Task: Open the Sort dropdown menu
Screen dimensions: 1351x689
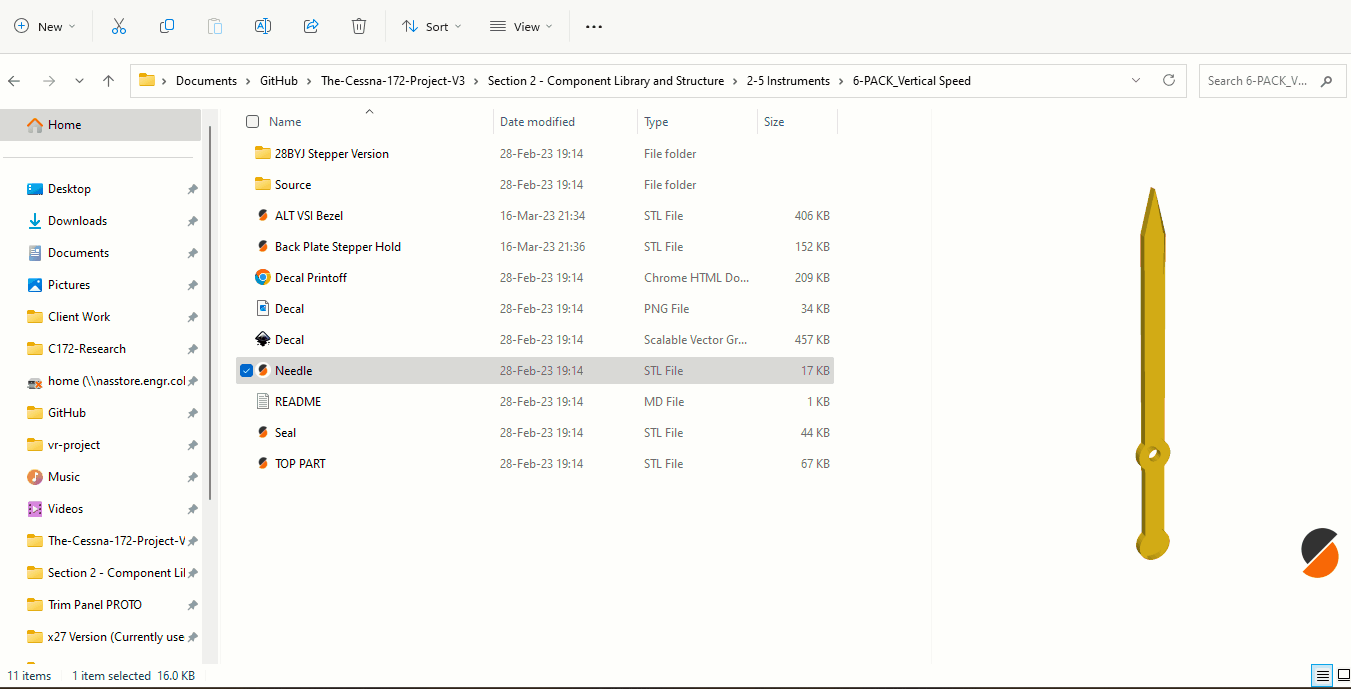Action: point(432,27)
